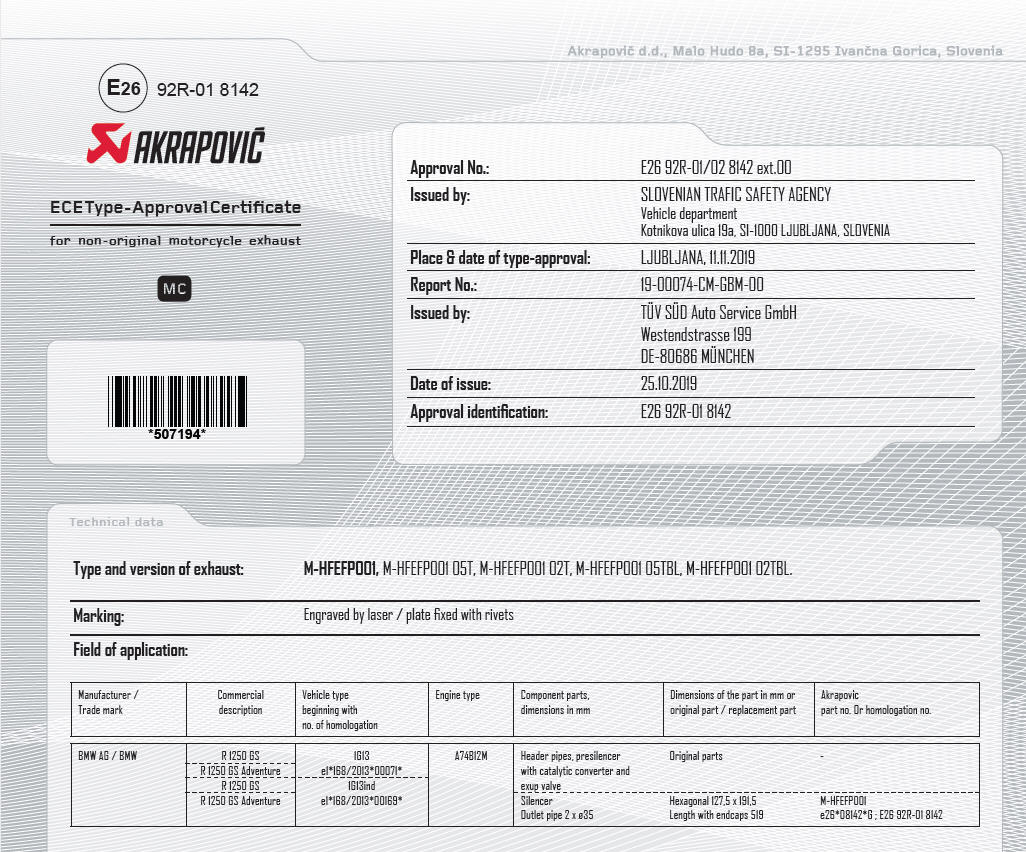Click 'Vehicle type beginning with' column header
The height and width of the screenshot is (852, 1026).
340,710
